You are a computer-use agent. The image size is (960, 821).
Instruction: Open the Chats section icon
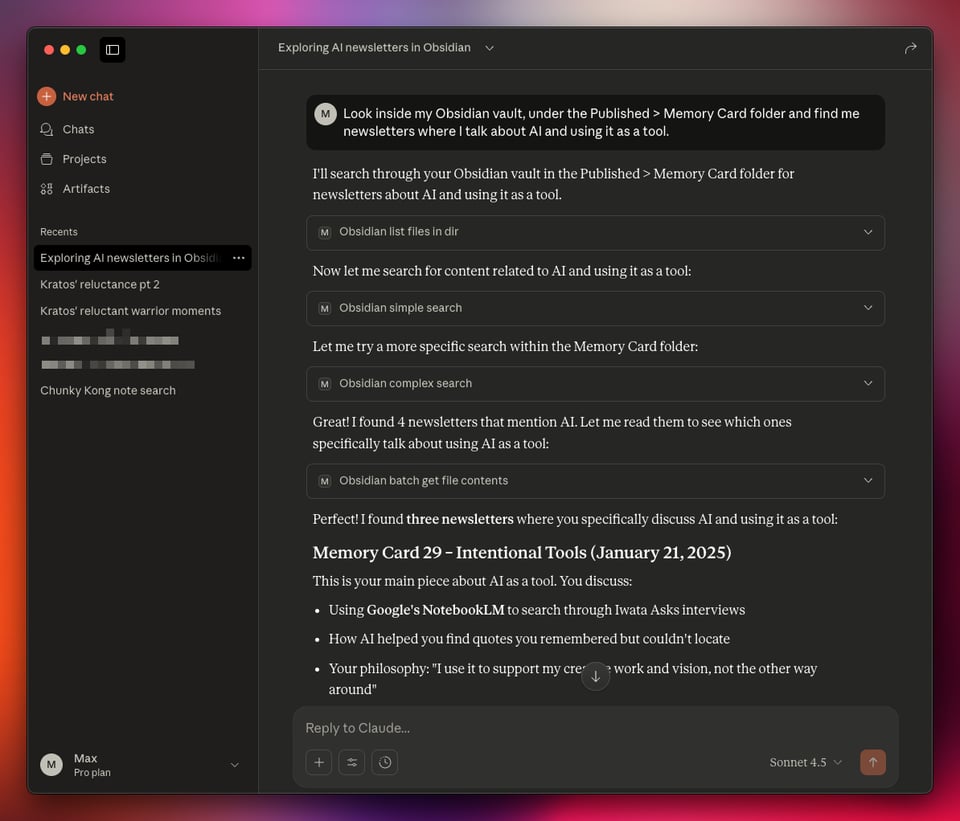pyautogui.click(x=44, y=129)
